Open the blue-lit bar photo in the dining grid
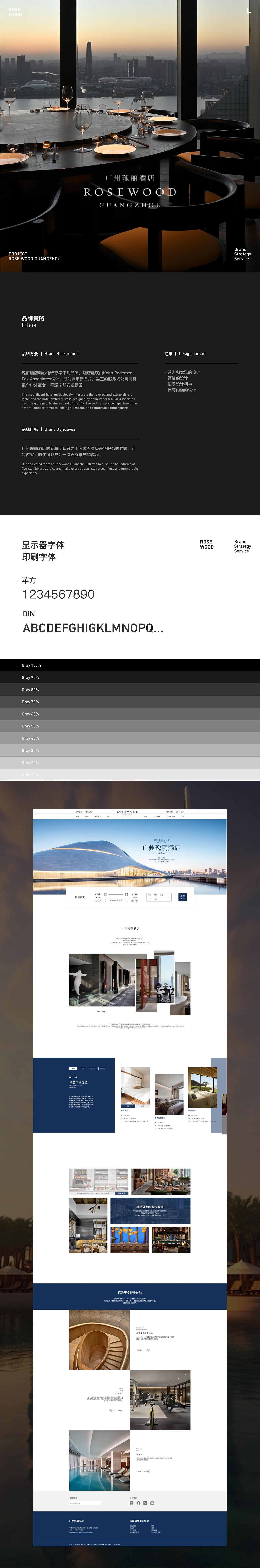Image resolution: width=260 pixels, height=1568 pixels. pyautogui.click(x=130, y=1240)
